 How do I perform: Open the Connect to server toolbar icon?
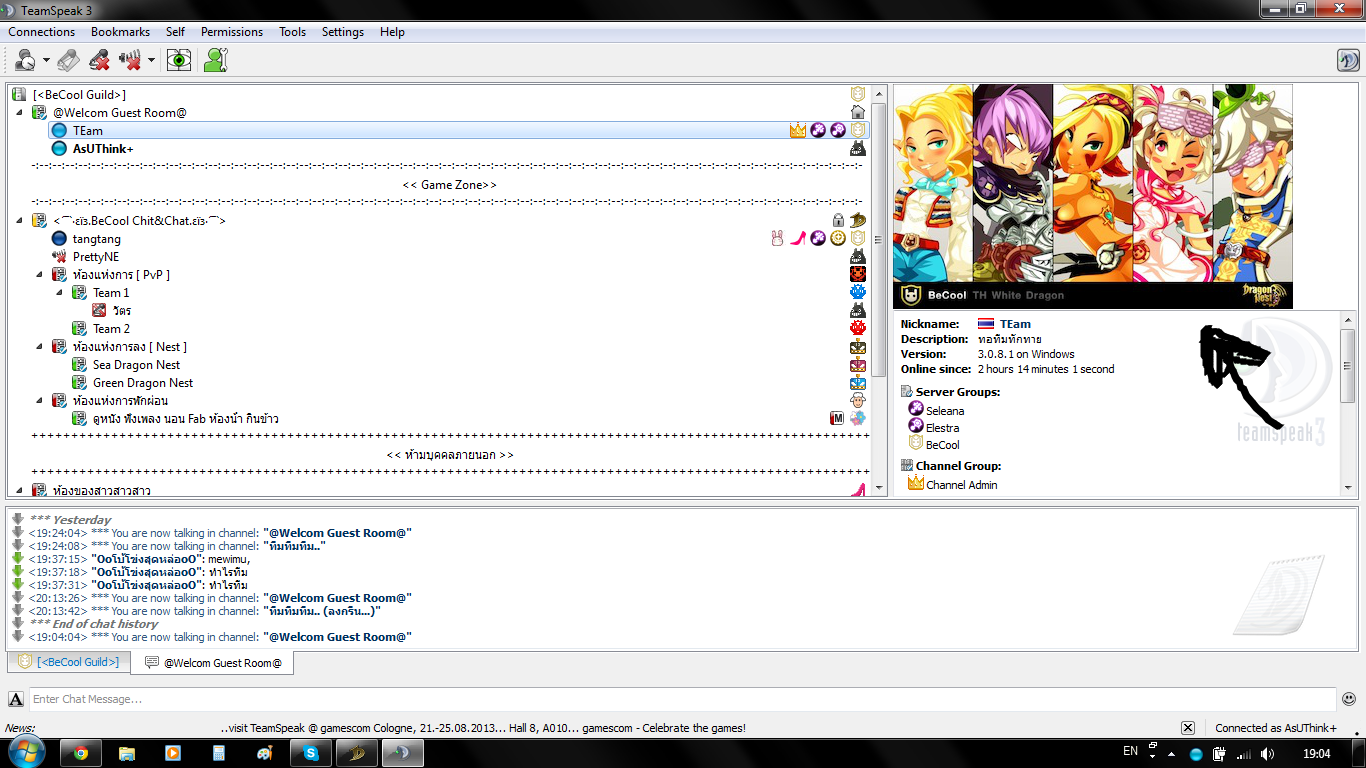coord(25,60)
